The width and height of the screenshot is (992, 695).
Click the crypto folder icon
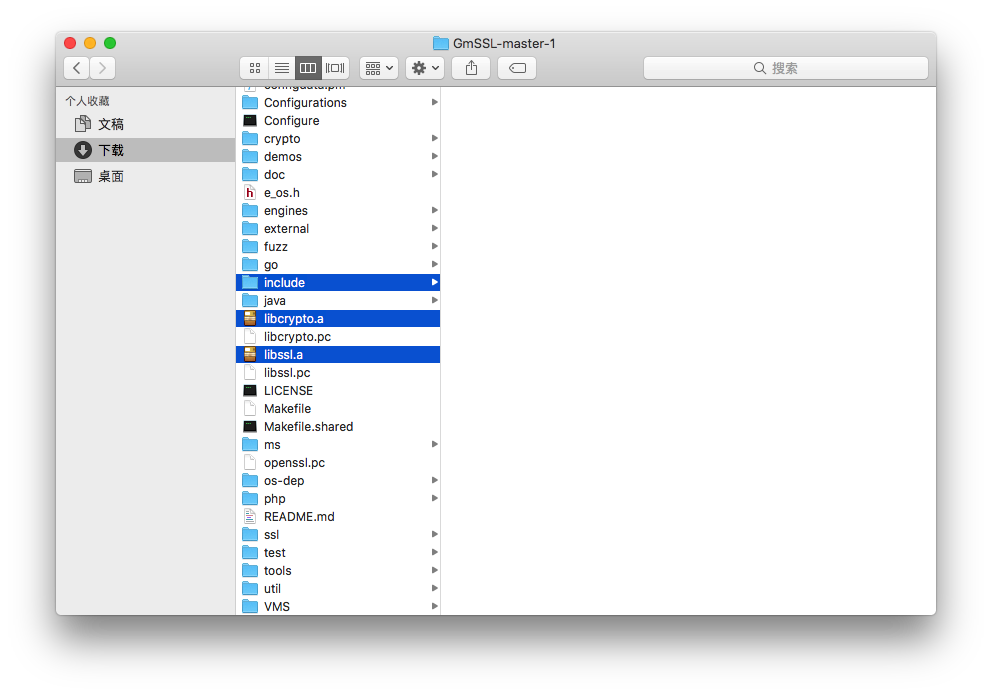(x=251, y=138)
